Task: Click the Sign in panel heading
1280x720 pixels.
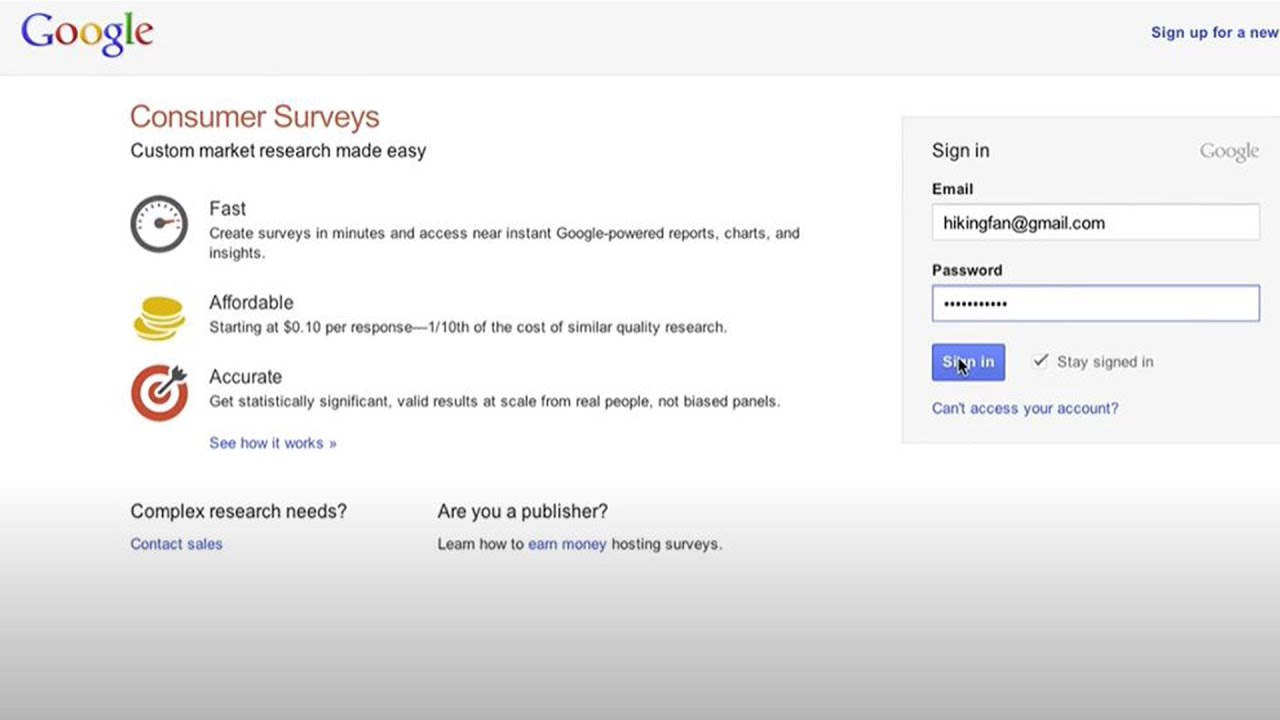Action: pos(961,151)
